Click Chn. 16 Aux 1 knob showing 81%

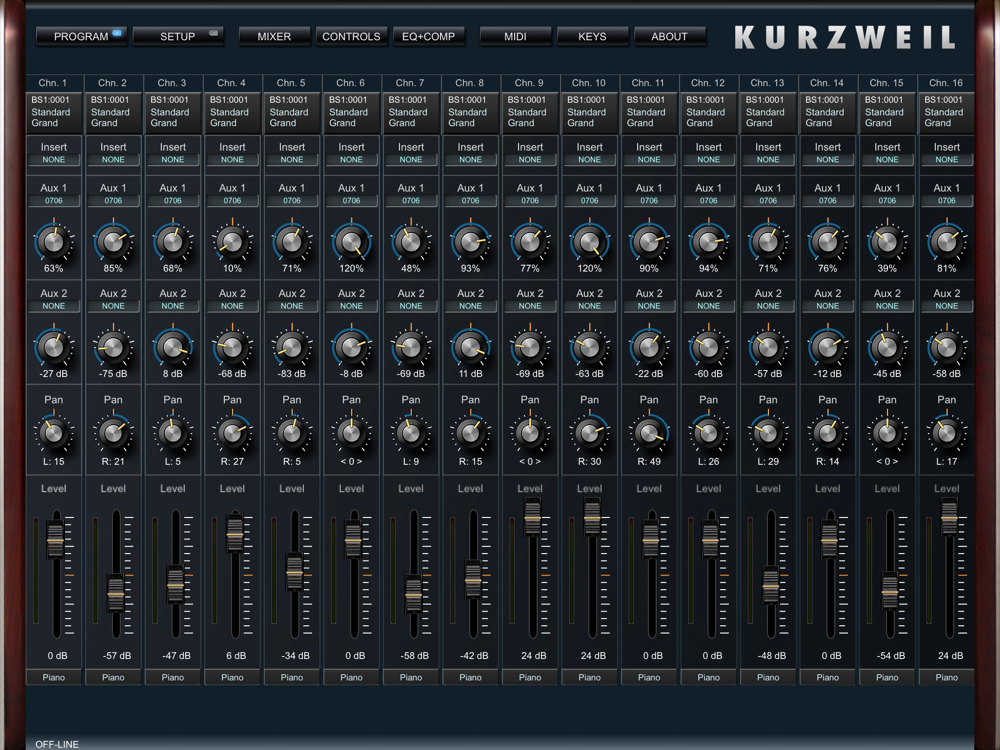pos(946,242)
